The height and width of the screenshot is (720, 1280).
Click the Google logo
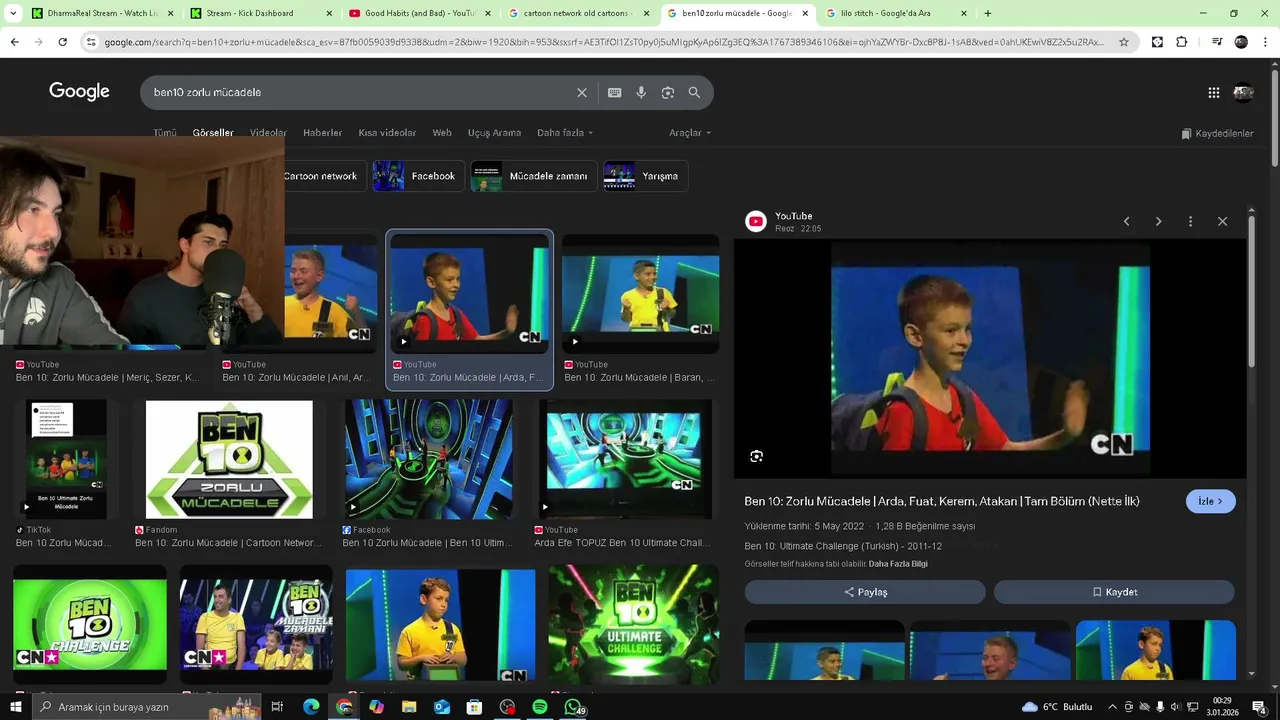tap(79, 92)
